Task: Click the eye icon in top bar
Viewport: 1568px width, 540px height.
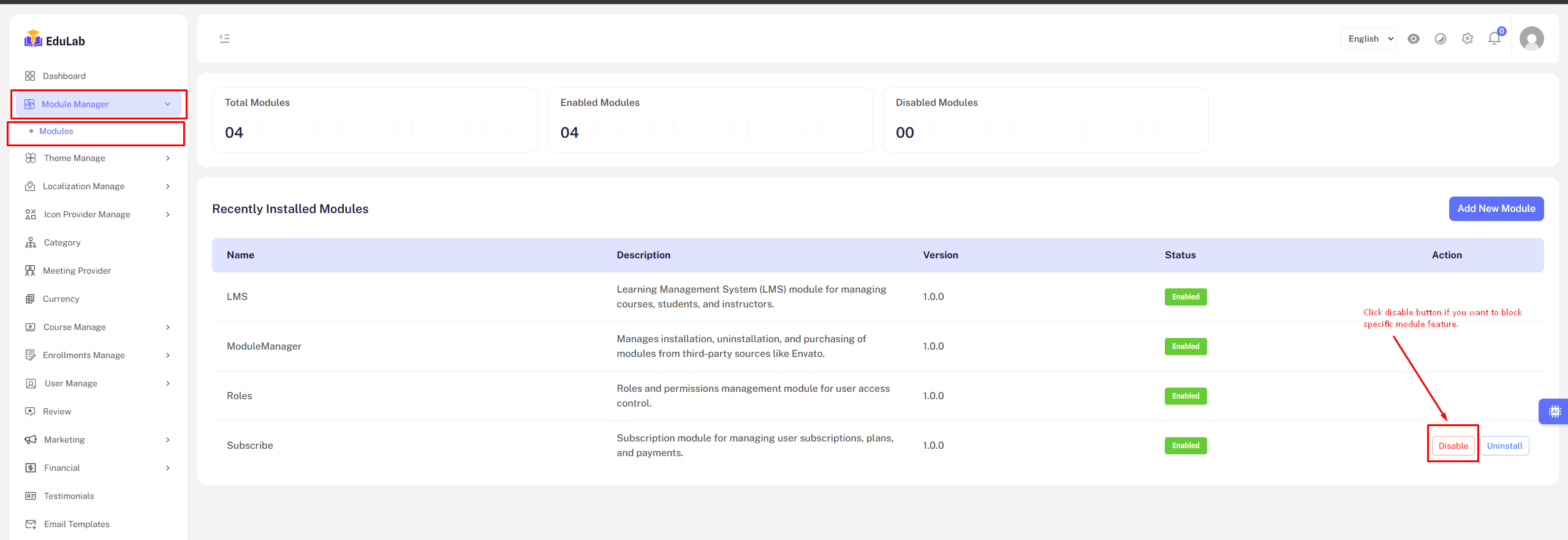Action: (1413, 39)
